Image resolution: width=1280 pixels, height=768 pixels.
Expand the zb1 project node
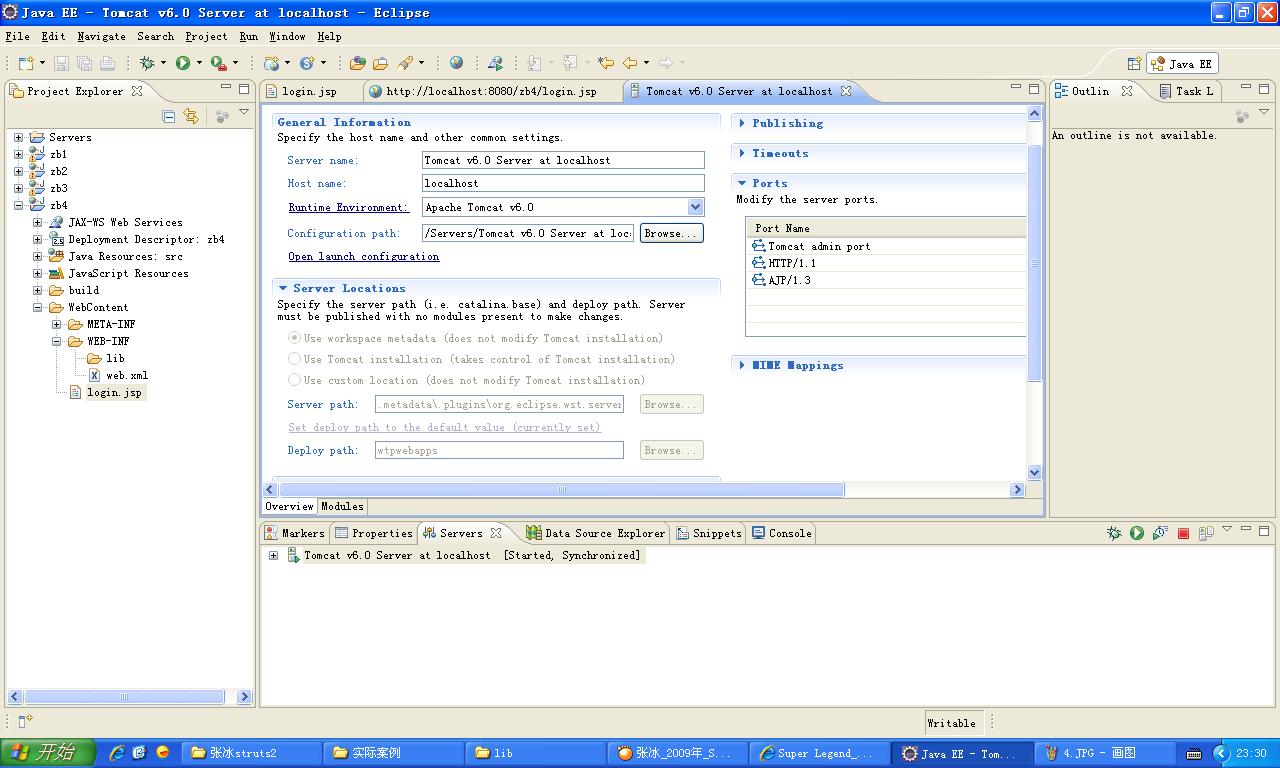[x=18, y=154]
